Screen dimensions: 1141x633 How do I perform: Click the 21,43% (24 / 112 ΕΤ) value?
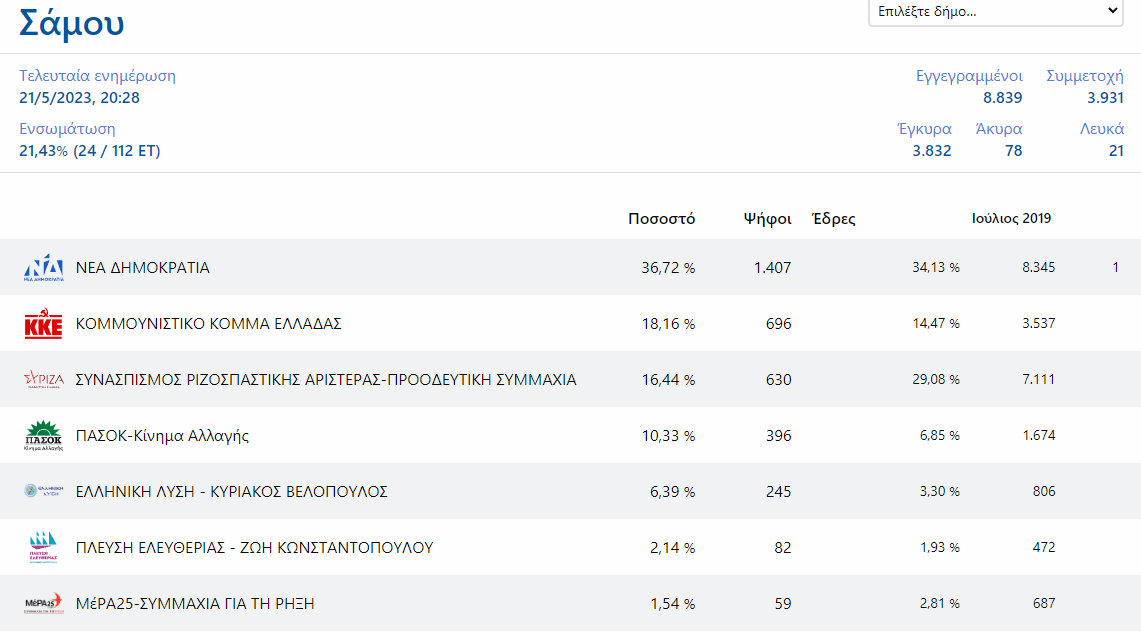point(90,151)
